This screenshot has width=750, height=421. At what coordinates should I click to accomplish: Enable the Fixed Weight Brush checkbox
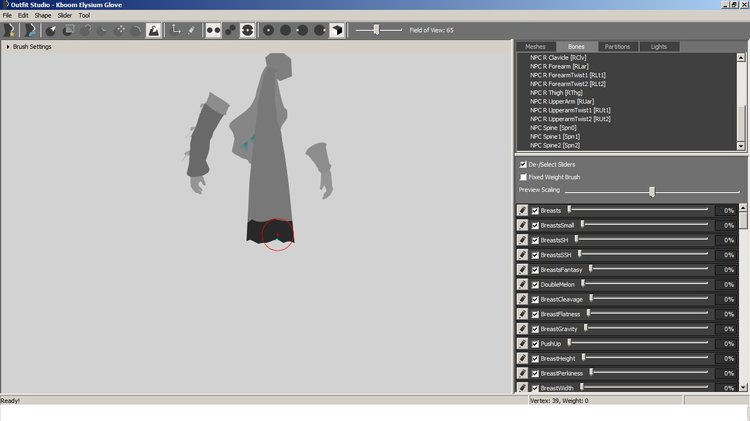[x=523, y=177]
